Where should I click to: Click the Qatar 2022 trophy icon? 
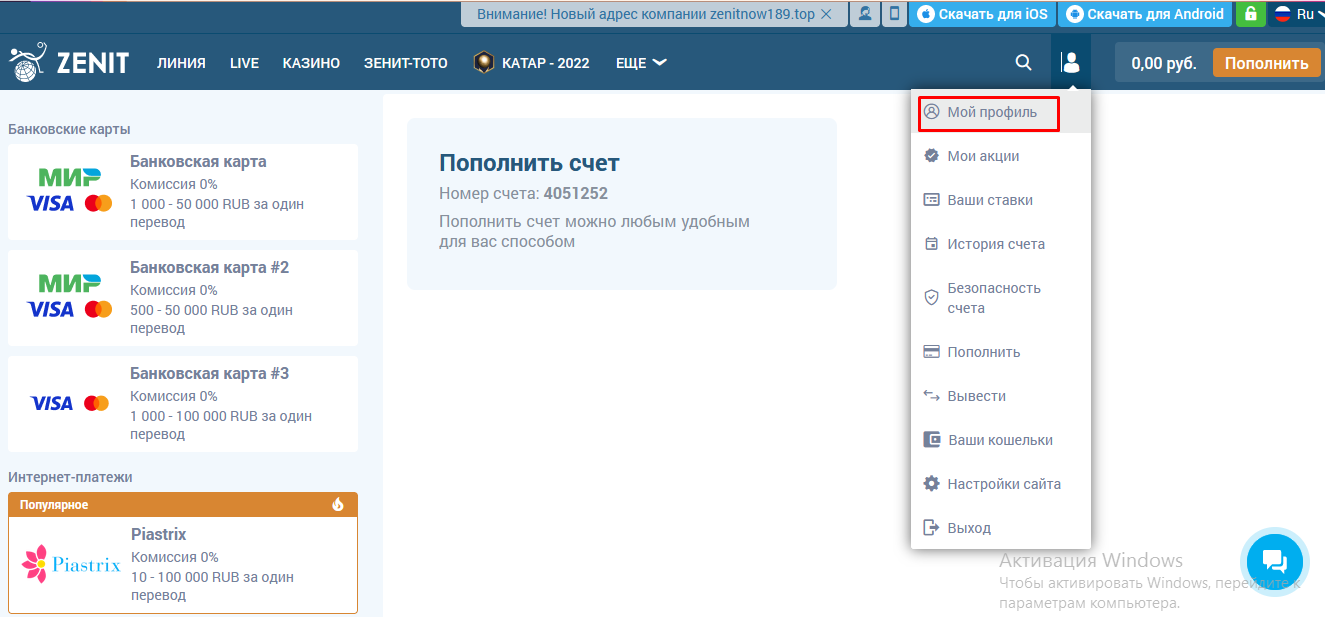point(484,63)
